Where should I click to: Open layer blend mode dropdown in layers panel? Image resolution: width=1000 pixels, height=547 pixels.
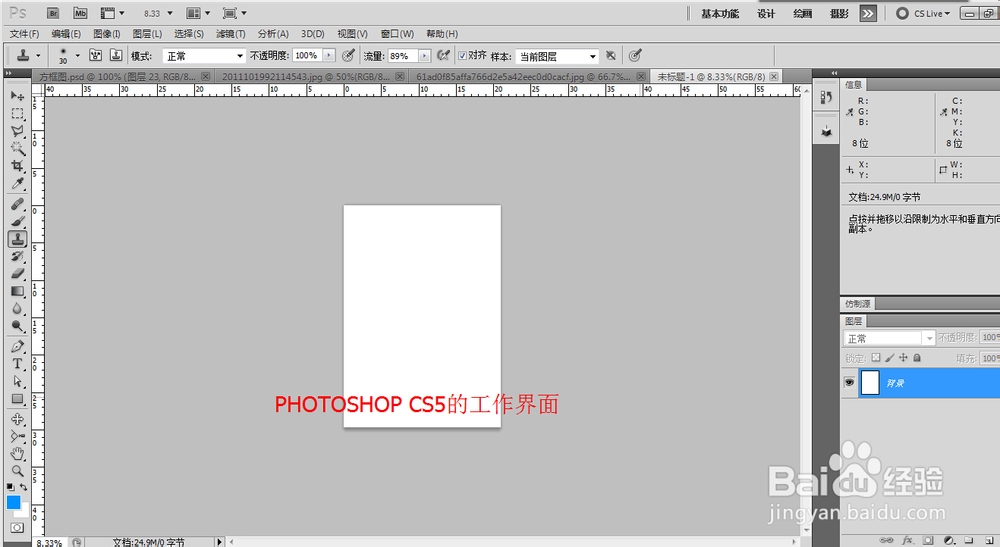click(x=889, y=338)
